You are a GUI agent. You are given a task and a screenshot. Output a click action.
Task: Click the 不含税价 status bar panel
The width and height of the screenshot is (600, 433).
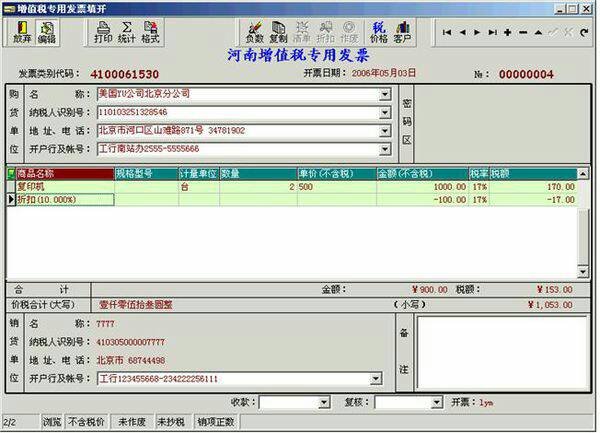86,422
